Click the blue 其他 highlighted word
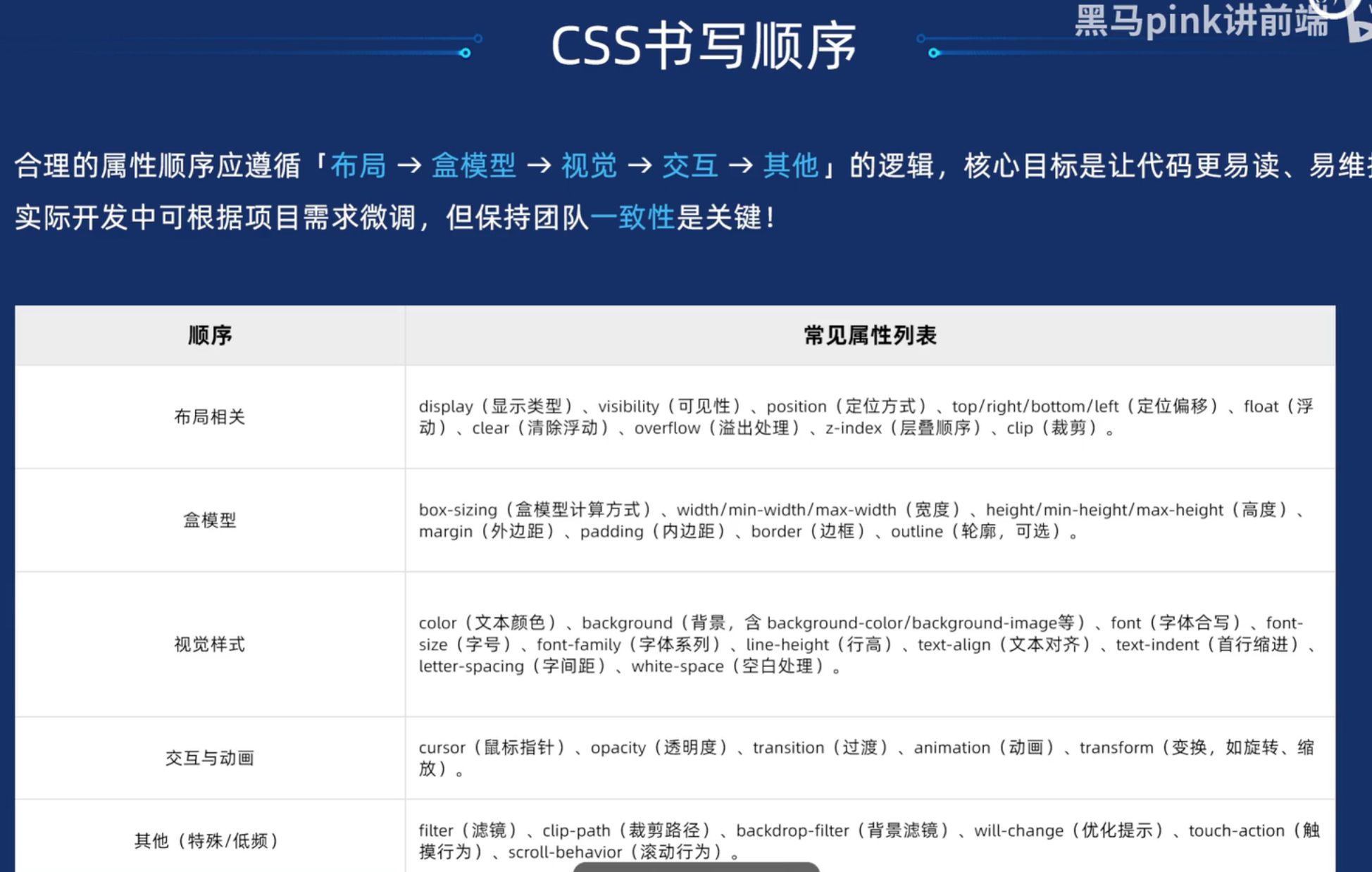Image resolution: width=1372 pixels, height=872 pixels. tap(791, 166)
